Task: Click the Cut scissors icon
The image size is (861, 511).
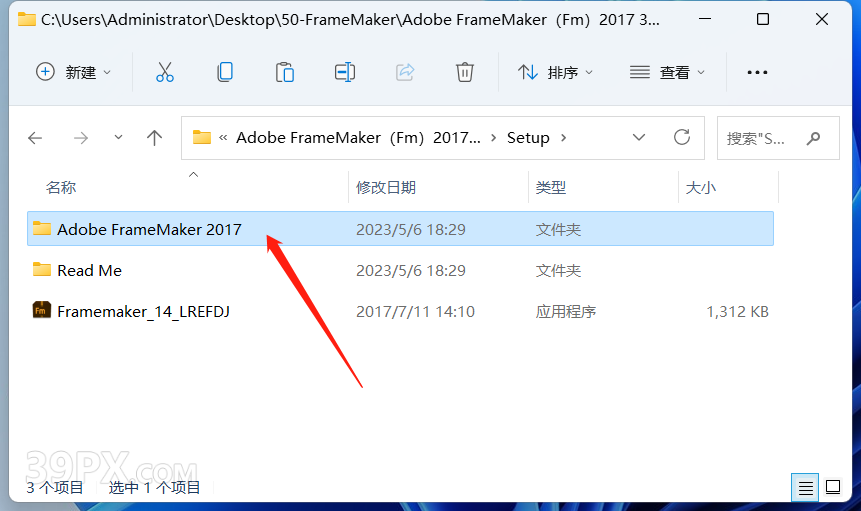Action: tap(164, 72)
